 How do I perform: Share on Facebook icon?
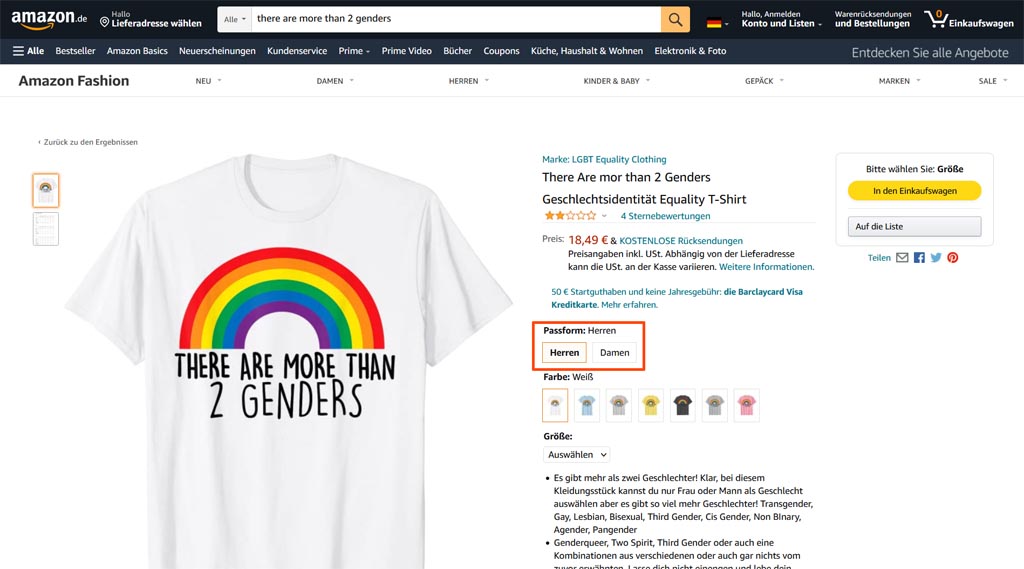point(919,258)
